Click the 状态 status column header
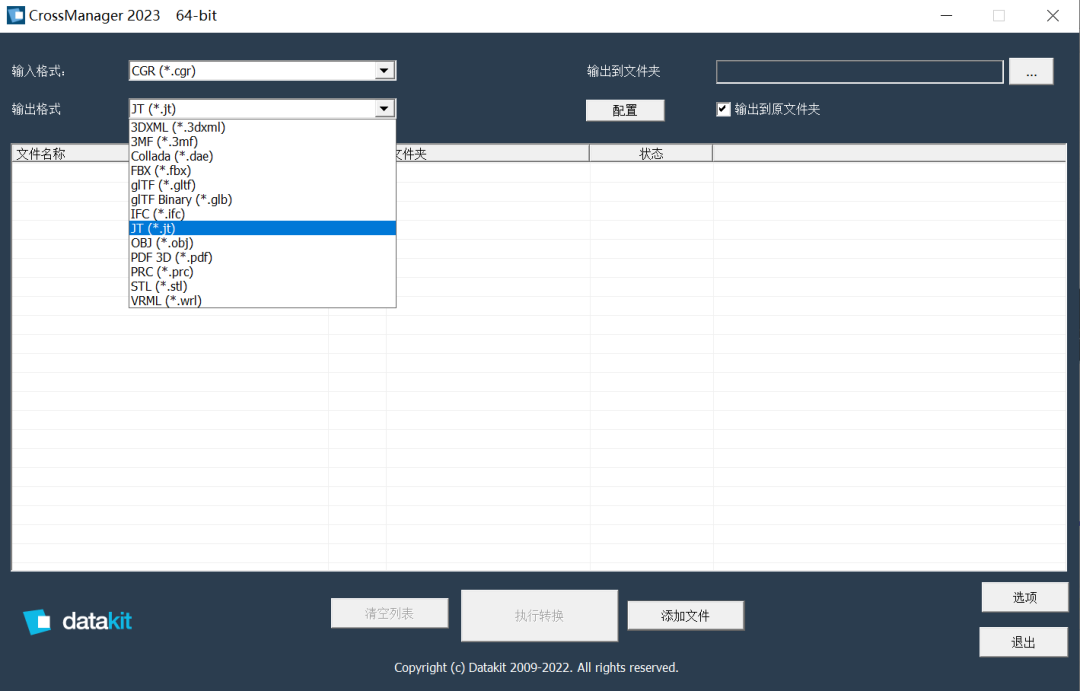Screen dimensions: 1080x691 tap(651, 154)
